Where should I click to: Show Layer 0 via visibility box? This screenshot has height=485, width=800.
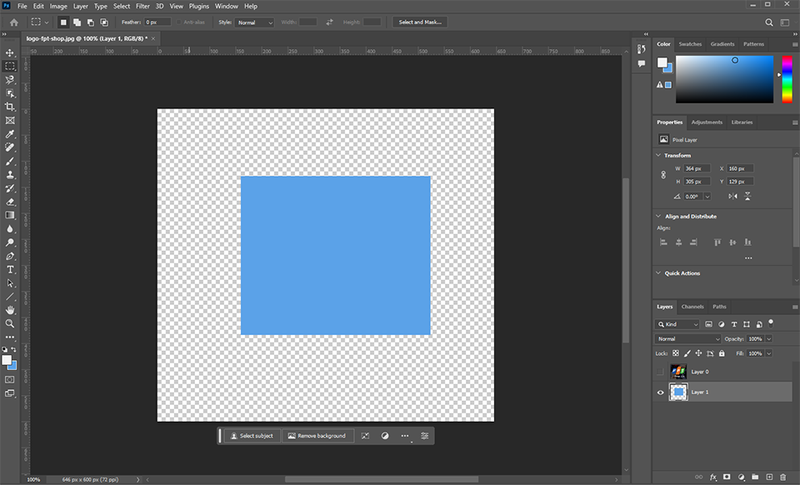click(660, 372)
